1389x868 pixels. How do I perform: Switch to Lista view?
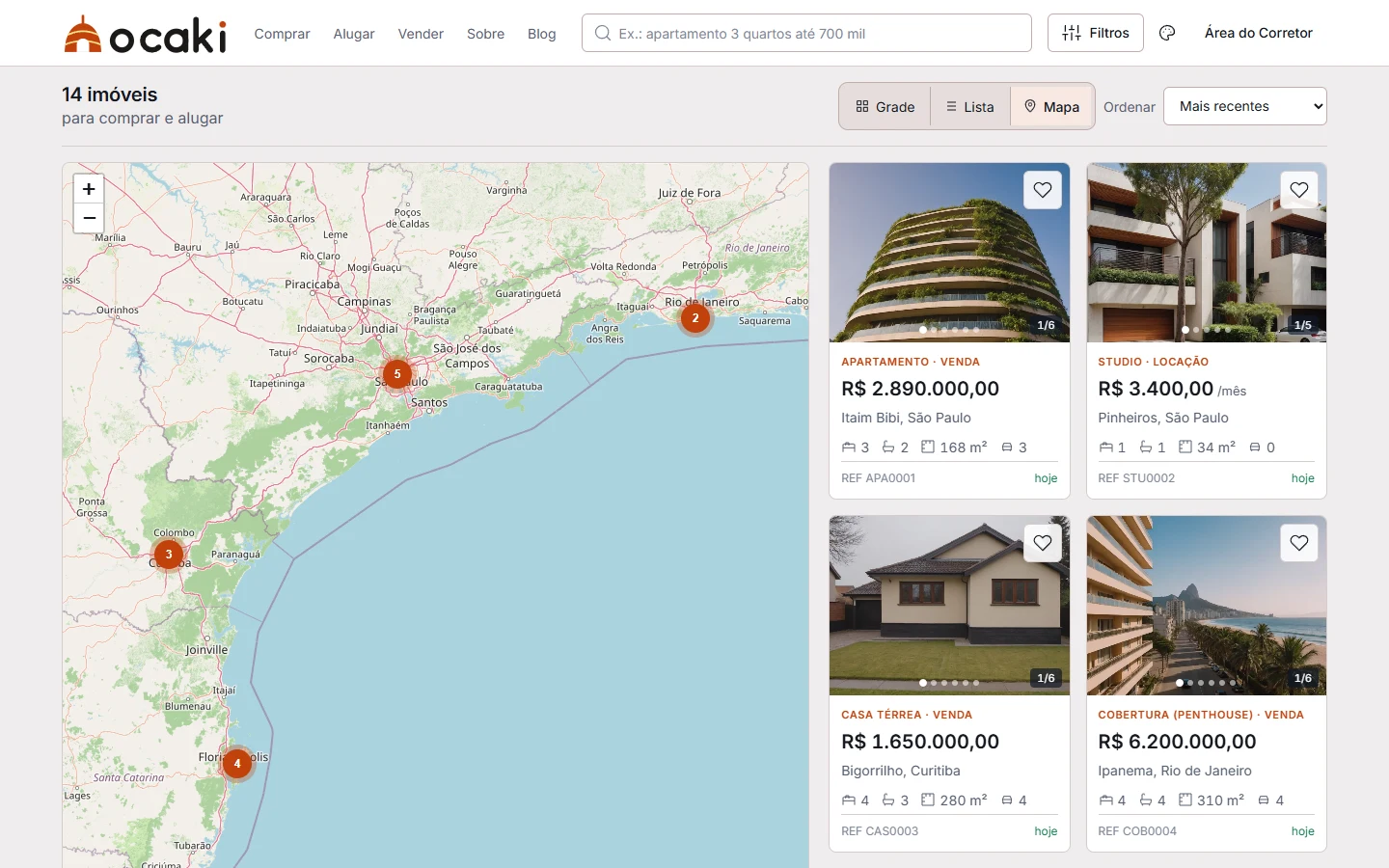tap(970, 107)
